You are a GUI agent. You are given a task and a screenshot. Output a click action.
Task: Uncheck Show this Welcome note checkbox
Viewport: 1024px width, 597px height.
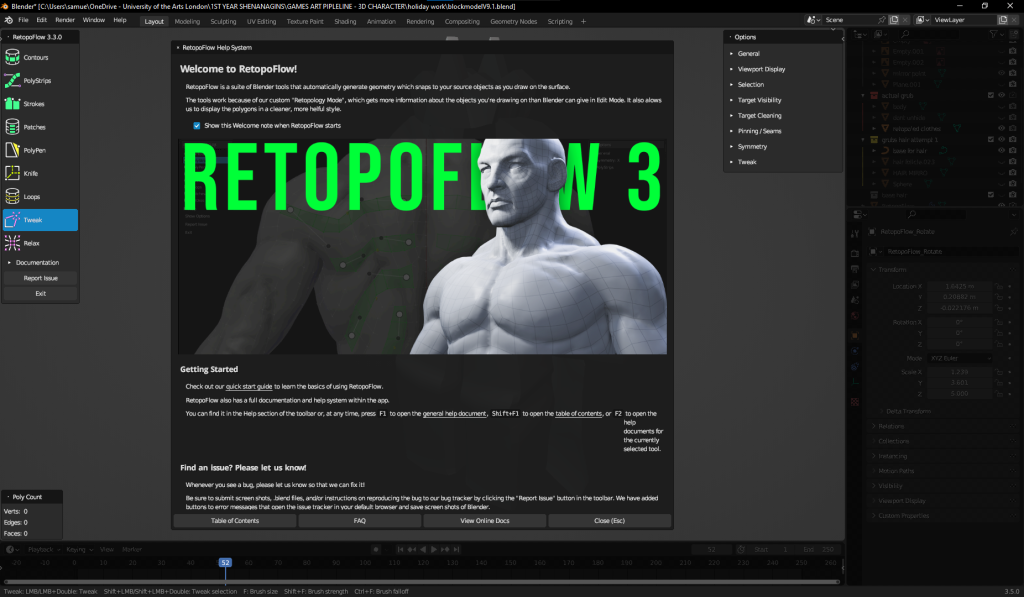click(x=197, y=125)
